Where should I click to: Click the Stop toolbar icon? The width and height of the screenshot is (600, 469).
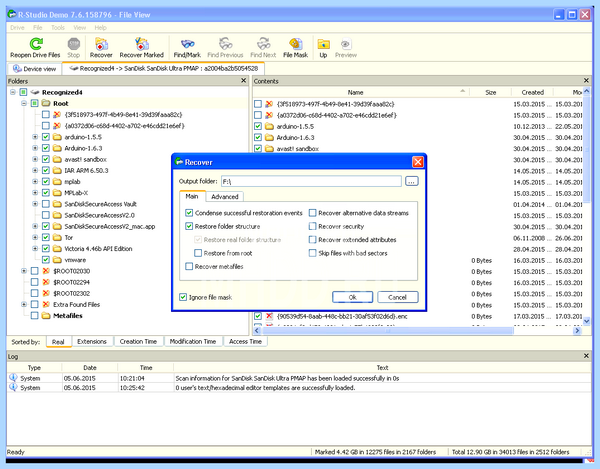click(73, 44)
